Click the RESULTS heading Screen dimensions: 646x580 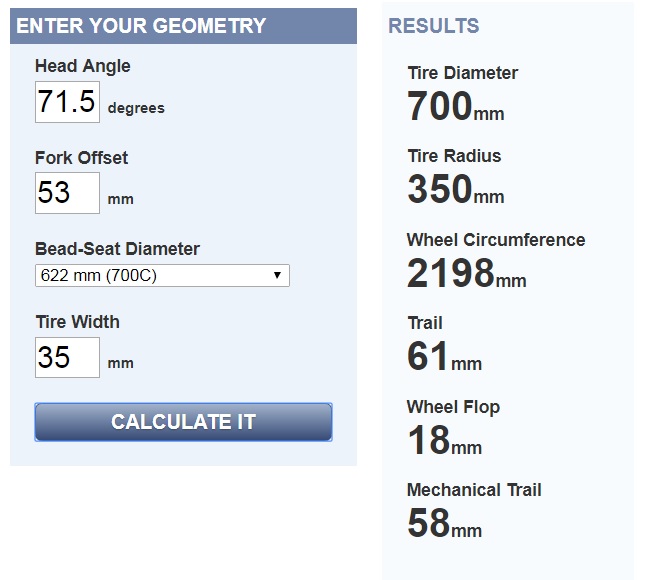tap(434, 26)
